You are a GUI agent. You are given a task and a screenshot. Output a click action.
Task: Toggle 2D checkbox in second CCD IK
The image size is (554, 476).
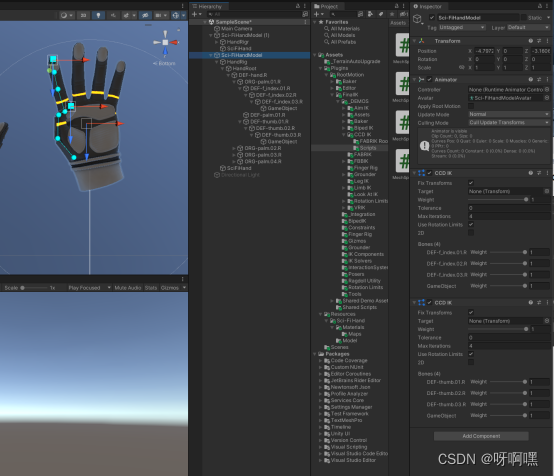471,362
